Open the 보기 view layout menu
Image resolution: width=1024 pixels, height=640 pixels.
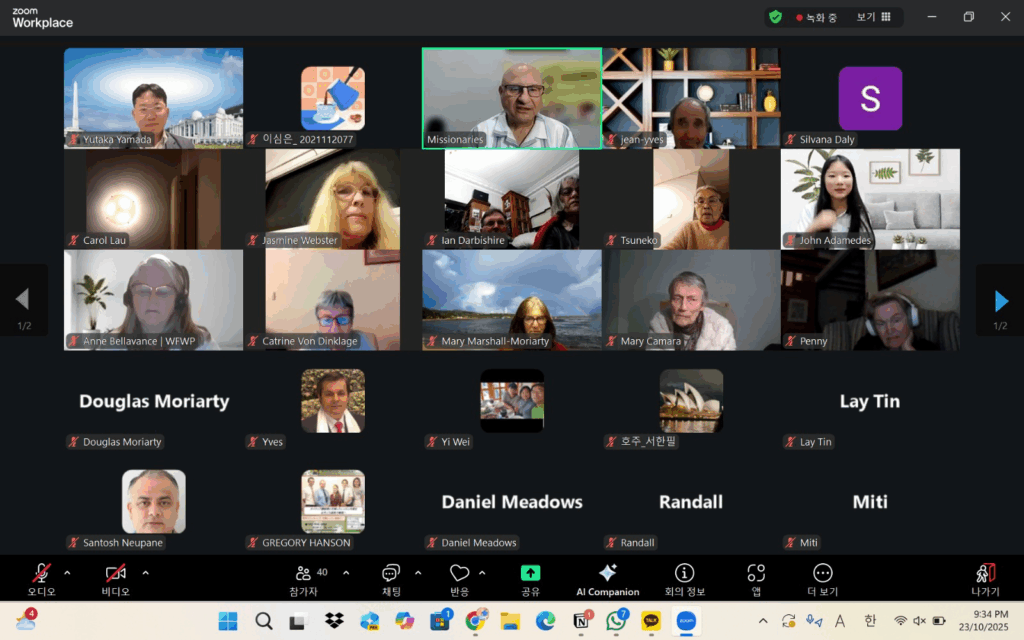pos(873,17)
